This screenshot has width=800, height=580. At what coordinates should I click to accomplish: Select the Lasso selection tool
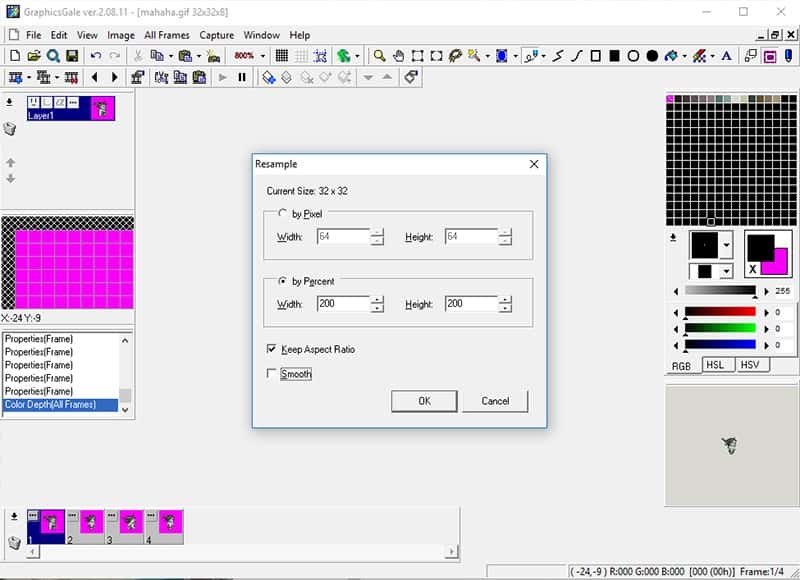click(455, 56)
